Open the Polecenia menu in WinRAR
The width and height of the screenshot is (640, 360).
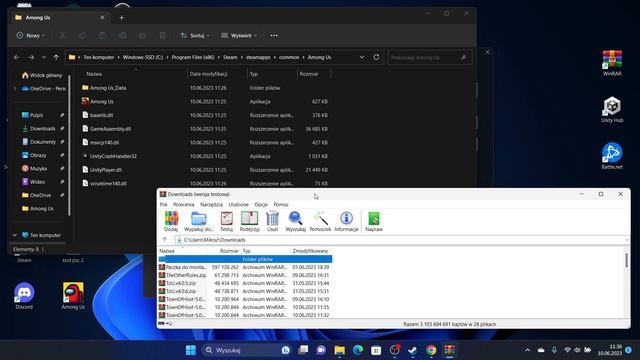[184, 204]
